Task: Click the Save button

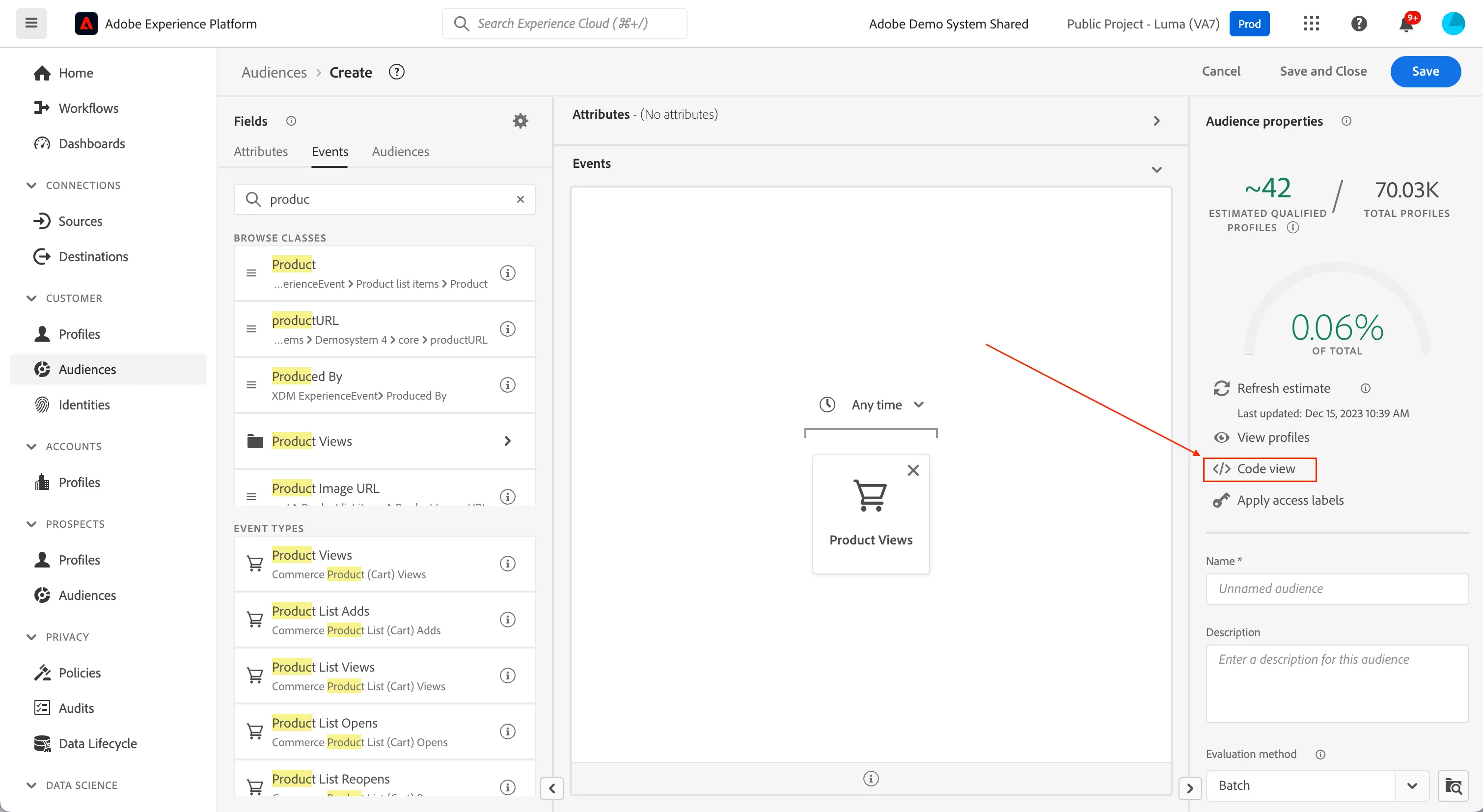Action: [x=1425, y=71]
